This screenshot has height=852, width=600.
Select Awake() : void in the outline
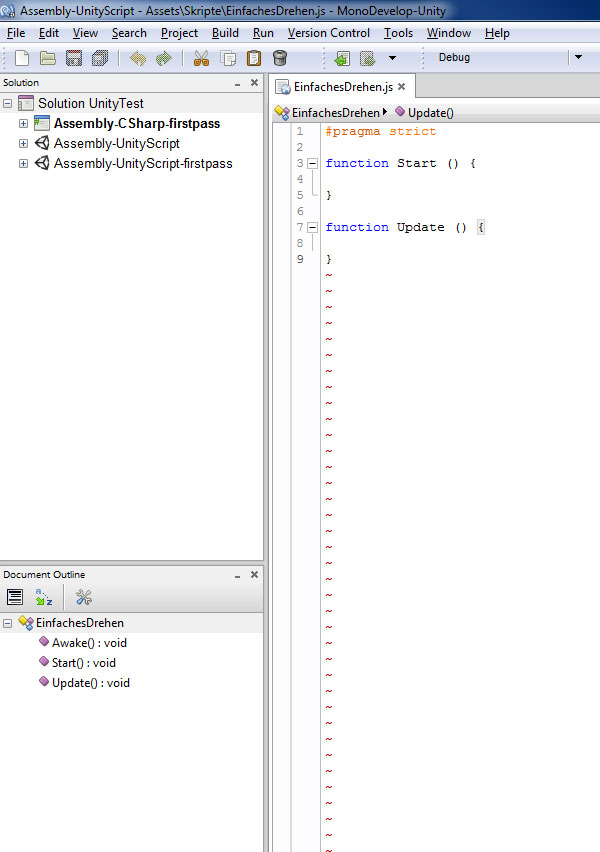coord(89,643)
